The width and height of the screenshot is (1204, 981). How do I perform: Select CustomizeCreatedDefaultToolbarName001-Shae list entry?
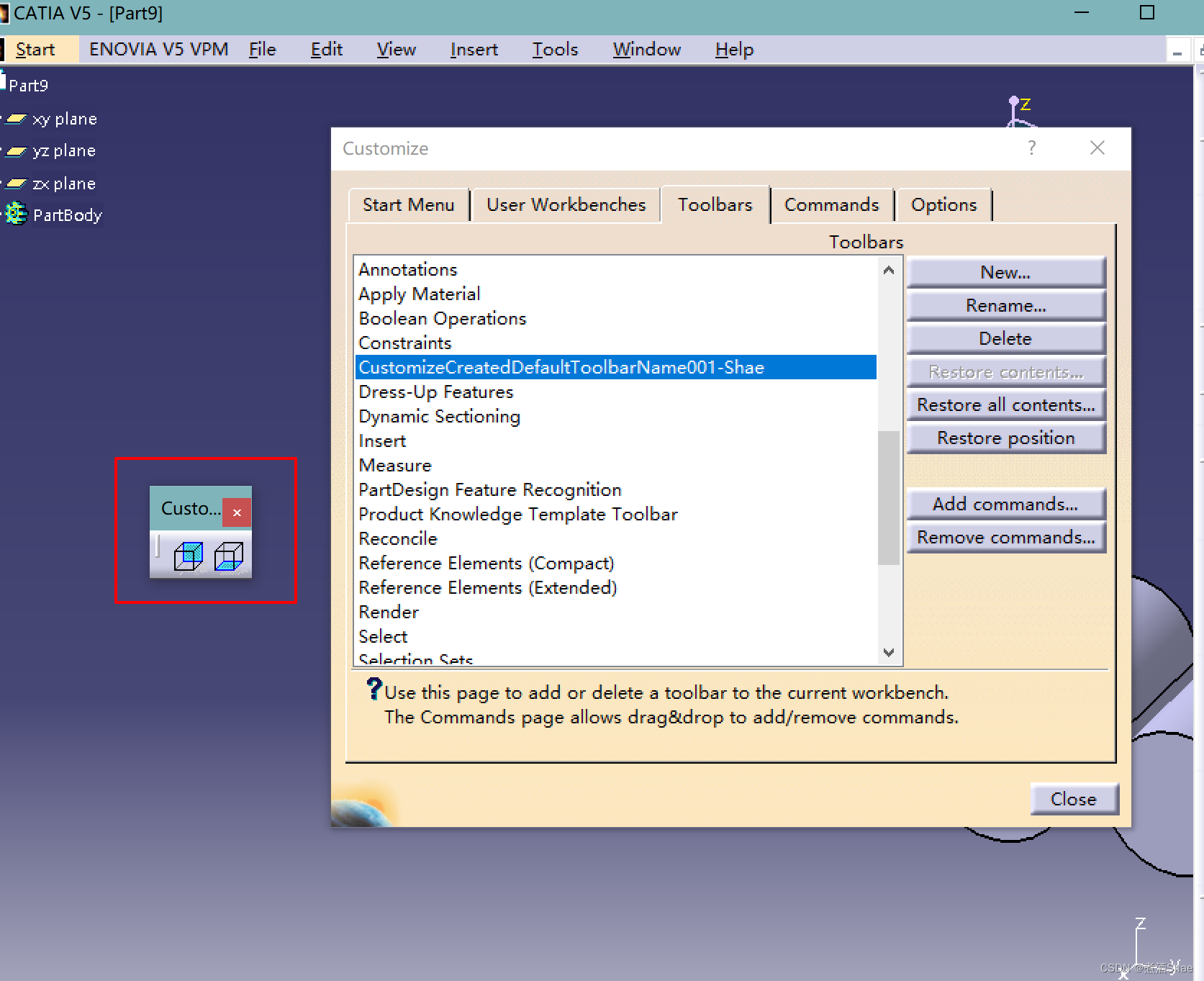616,368
